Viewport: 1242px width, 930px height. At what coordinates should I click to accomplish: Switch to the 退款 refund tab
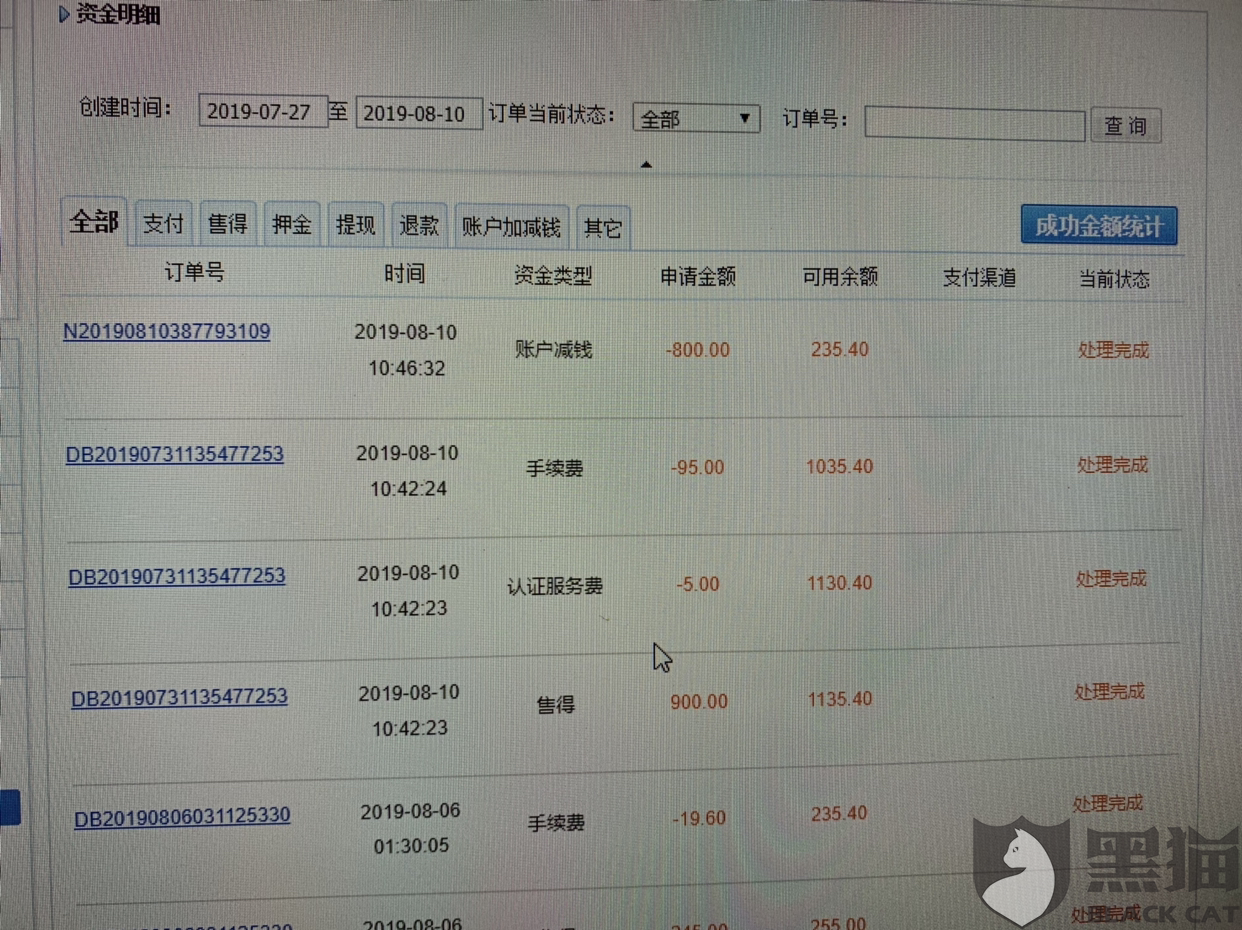[419, 224]
